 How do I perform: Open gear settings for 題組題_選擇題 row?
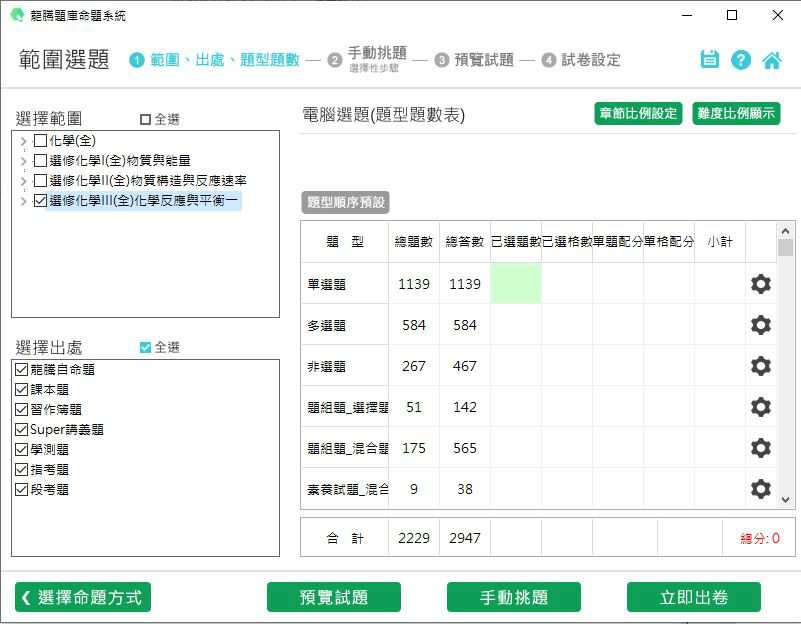pyautogui.click(x=761, y=407)
